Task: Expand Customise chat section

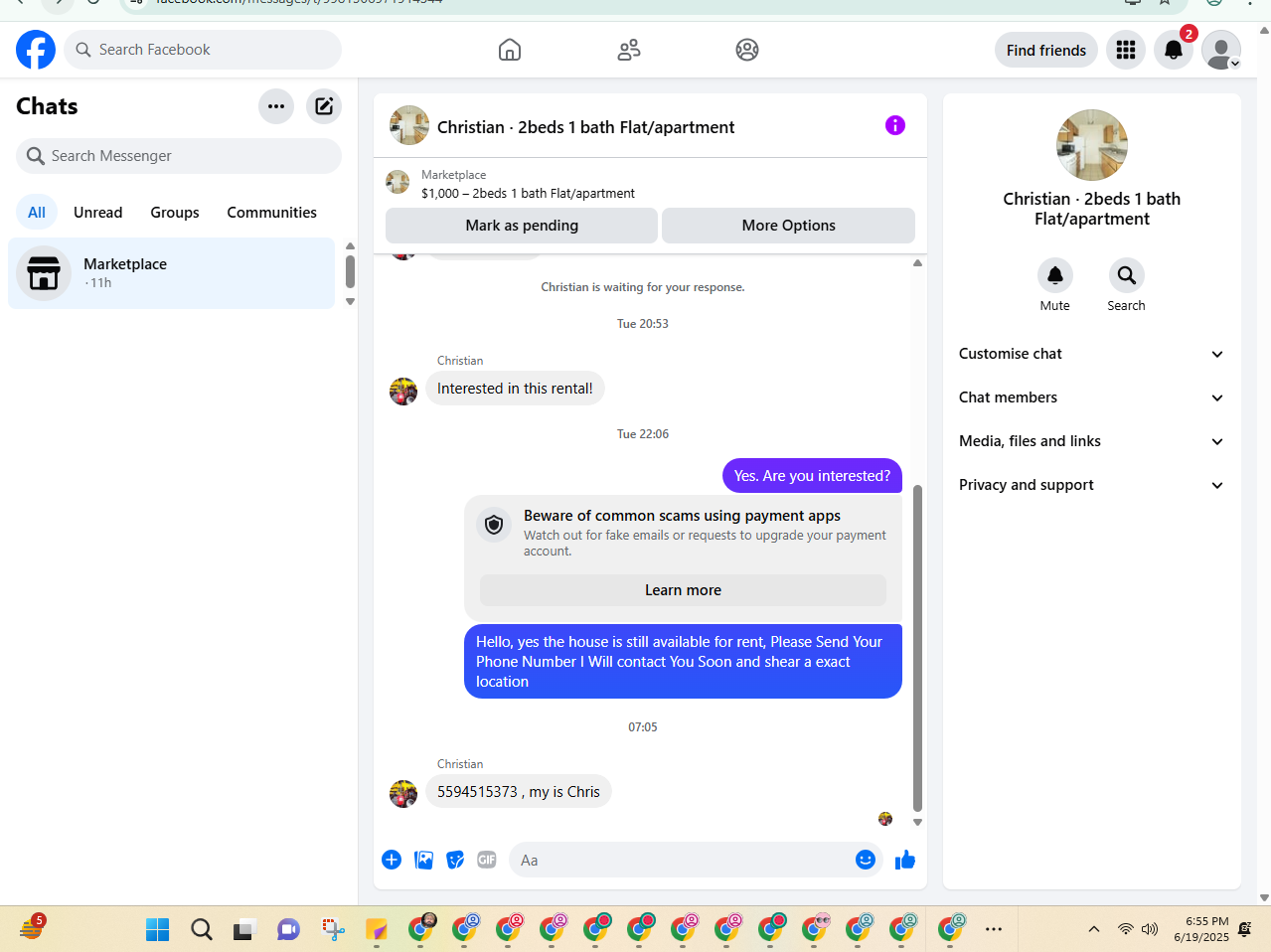Action: (x=1092, y=354)
